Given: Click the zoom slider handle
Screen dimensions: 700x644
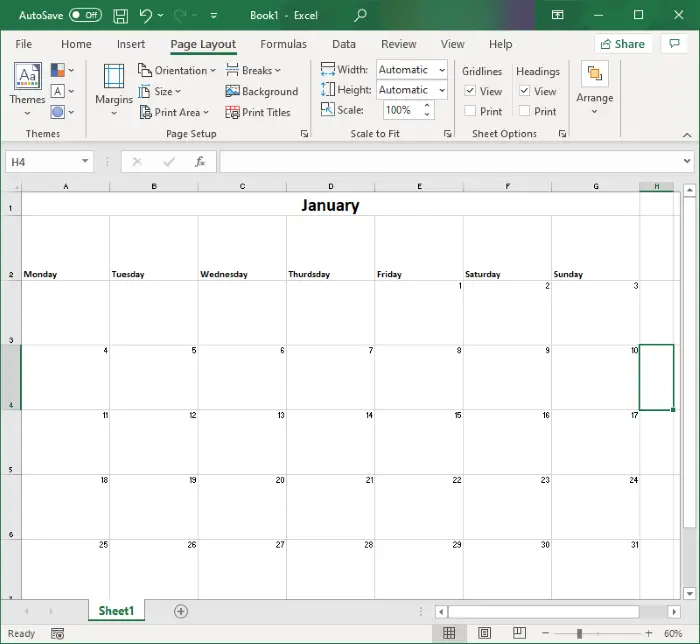Looking at the screenshot, I should point(579,633).
